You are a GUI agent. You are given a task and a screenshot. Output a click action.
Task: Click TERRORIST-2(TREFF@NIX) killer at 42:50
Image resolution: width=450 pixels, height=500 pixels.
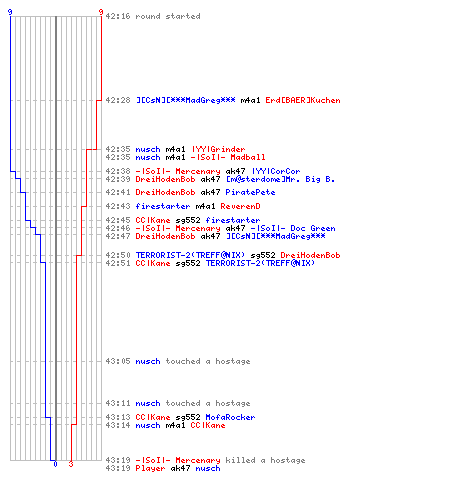click(190, 255)
